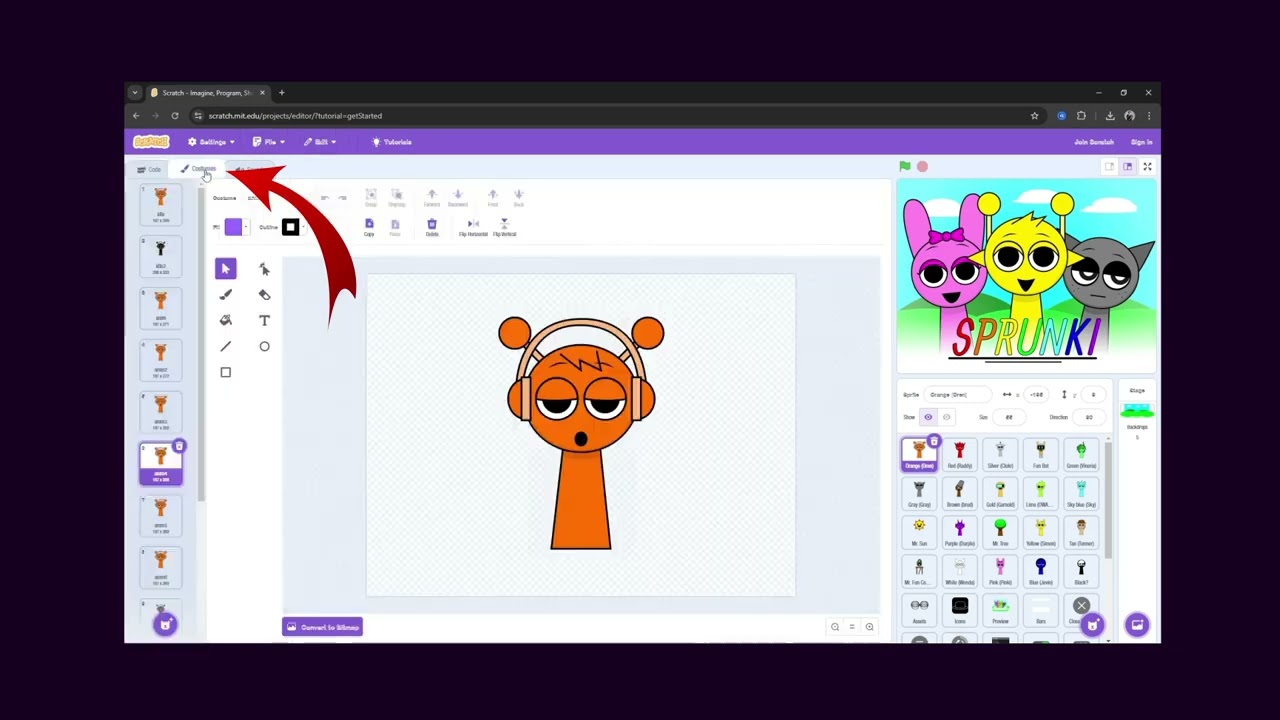Open the Outline color dropdown
Screen dimensions: 1280x720
coord(303,228)
